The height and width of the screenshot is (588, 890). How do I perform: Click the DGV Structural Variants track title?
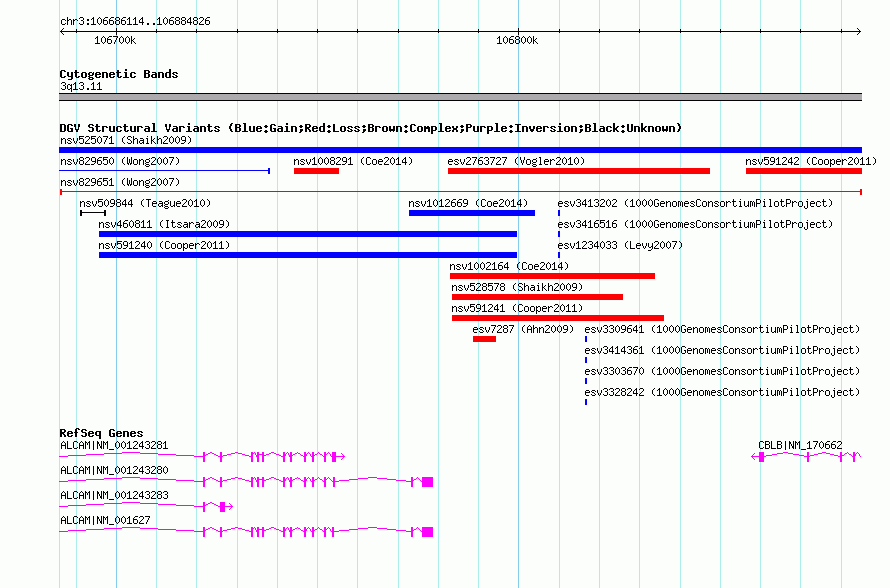[x=370, y=128]
